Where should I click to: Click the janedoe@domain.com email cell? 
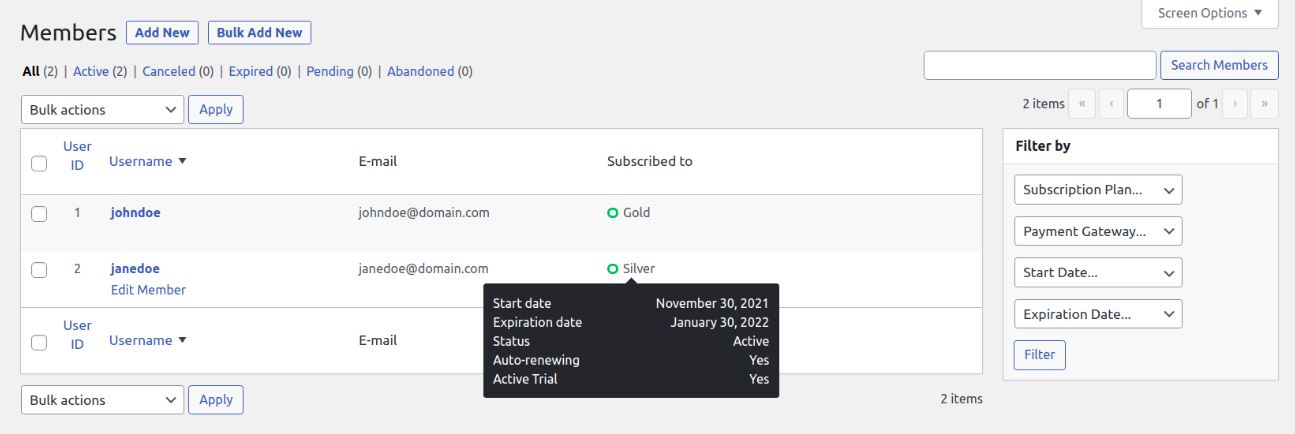pos(423,269)
